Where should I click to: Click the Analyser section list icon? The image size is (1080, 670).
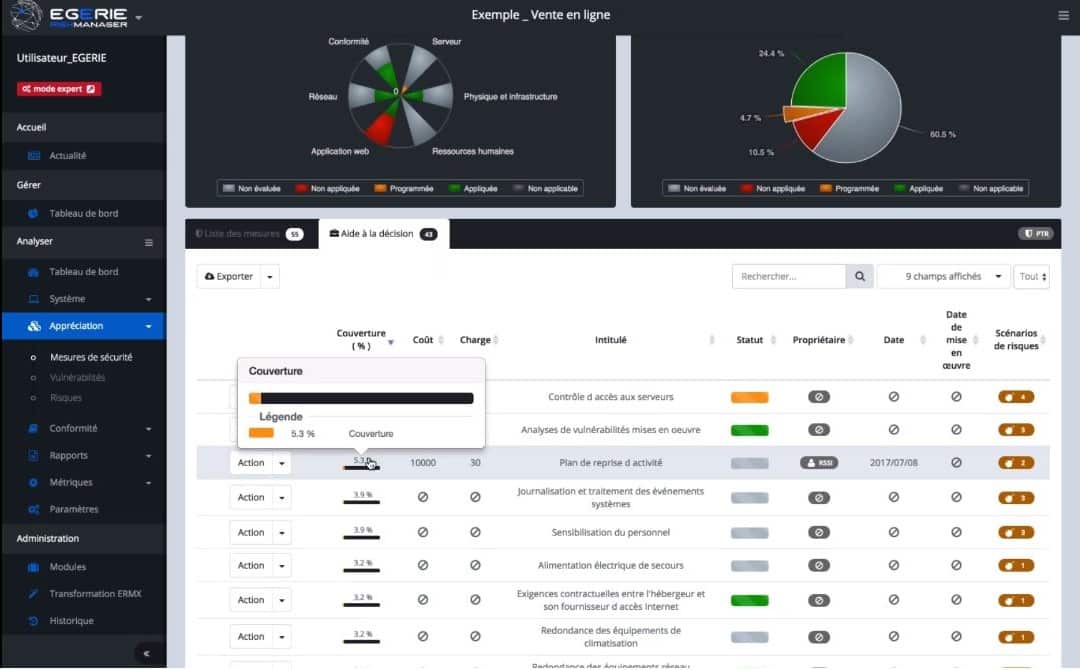coord(149,242)
